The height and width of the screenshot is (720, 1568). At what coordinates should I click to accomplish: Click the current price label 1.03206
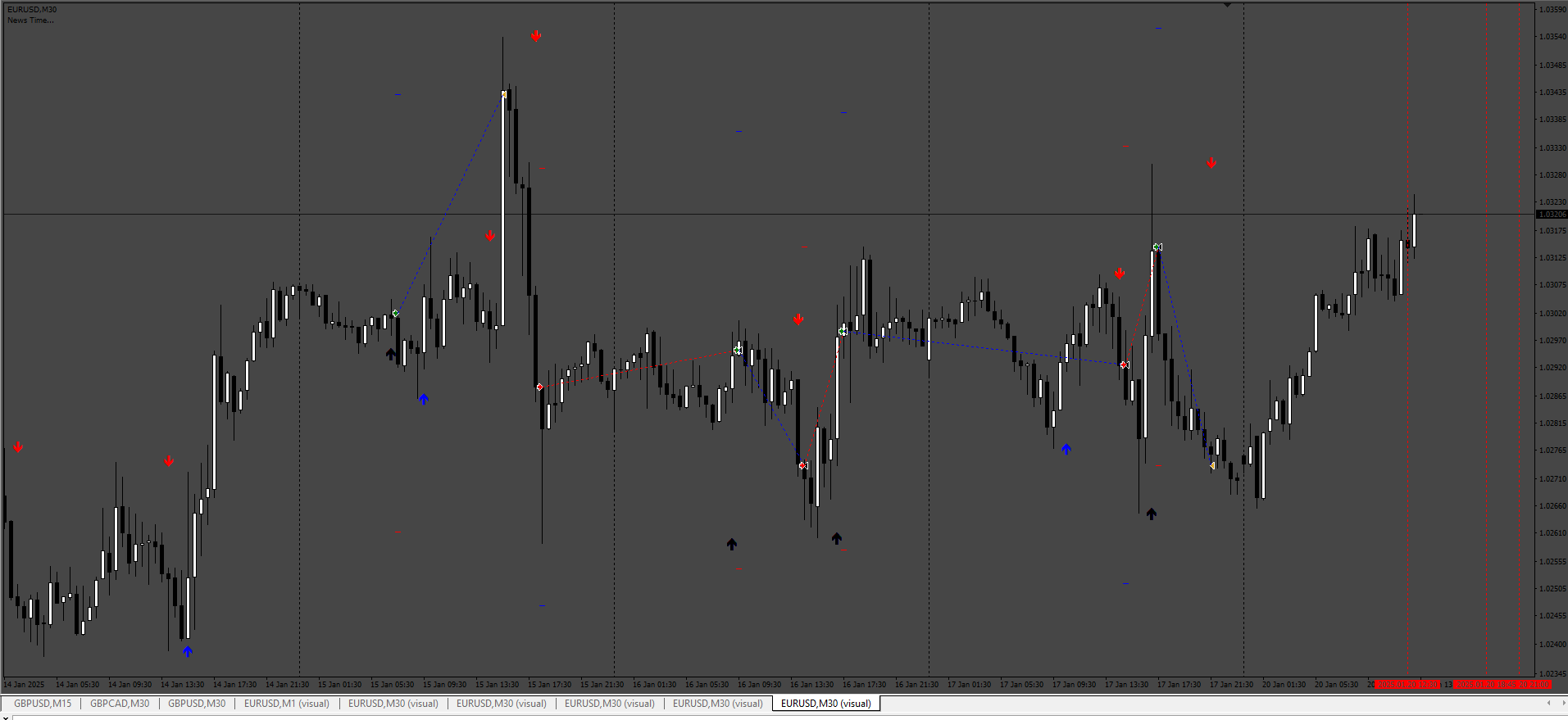tap(1552, 215)
